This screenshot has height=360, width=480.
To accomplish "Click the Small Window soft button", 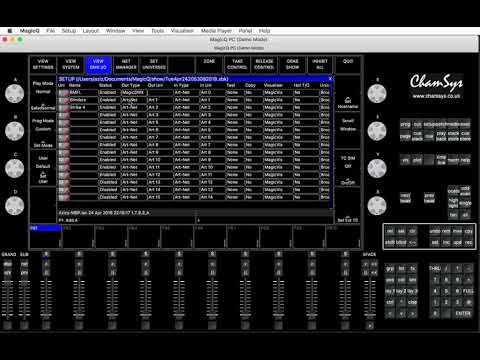I will (348, 125).
